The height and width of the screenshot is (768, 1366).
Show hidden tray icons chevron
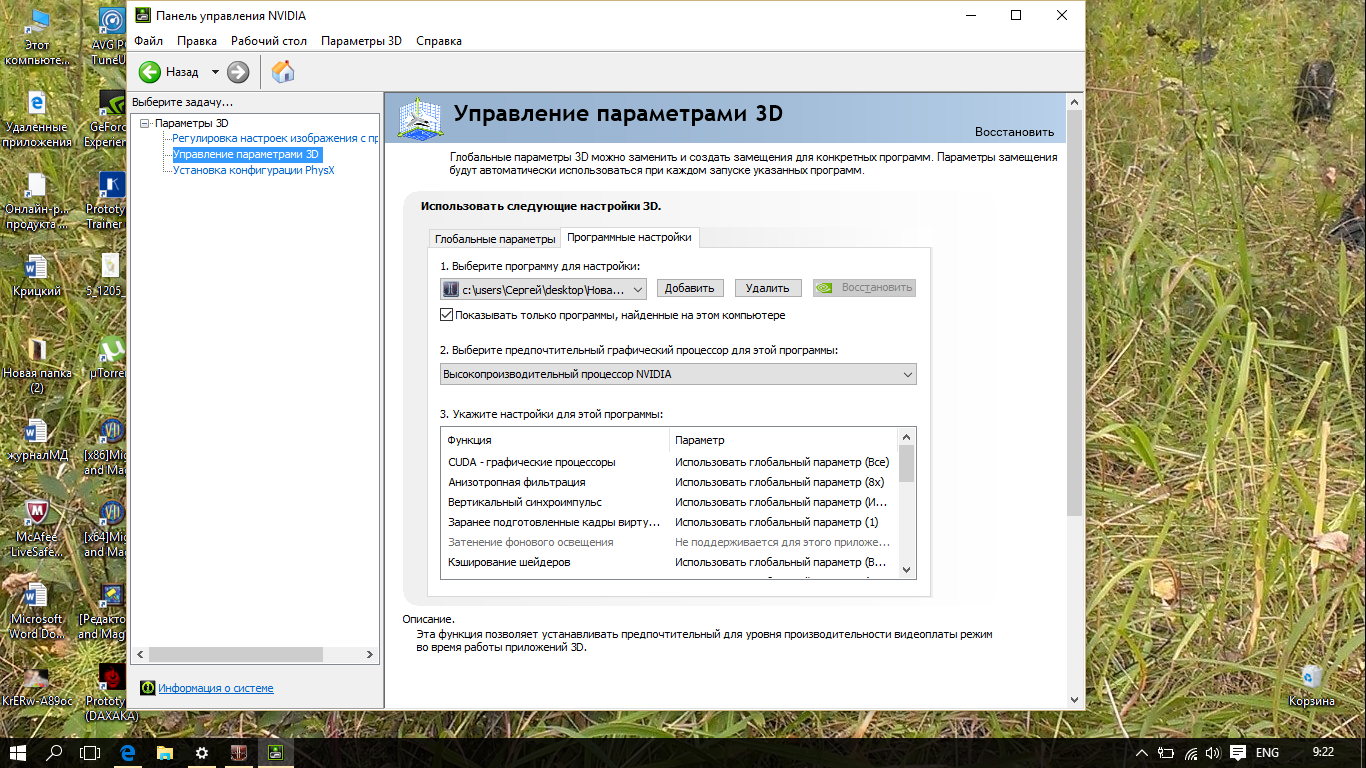pyautogui.click(x=1143, y=752)
